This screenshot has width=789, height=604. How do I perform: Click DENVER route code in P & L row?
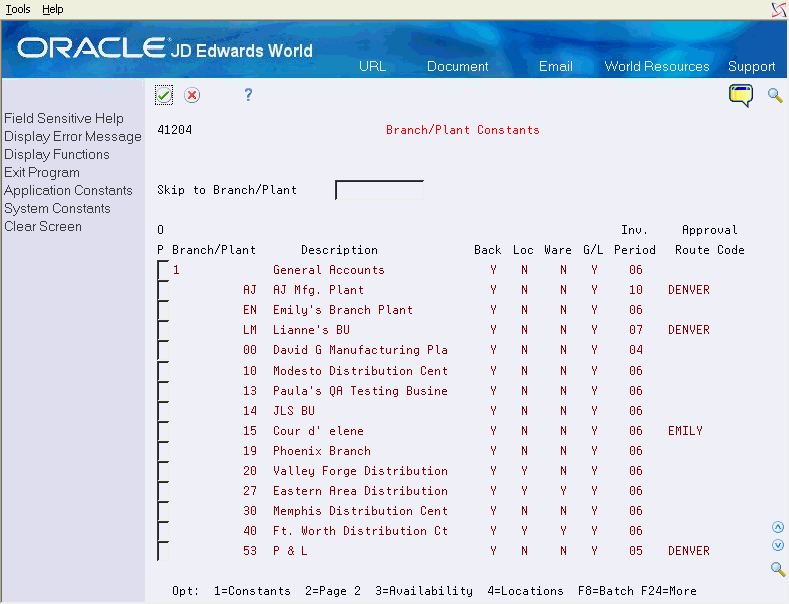tap(688, 551)
